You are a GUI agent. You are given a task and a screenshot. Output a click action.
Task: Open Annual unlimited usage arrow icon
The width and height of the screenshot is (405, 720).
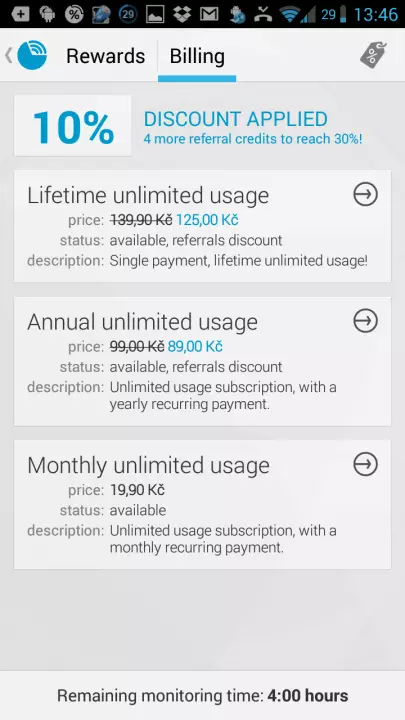pyautogui.click(x=366, y=321)
